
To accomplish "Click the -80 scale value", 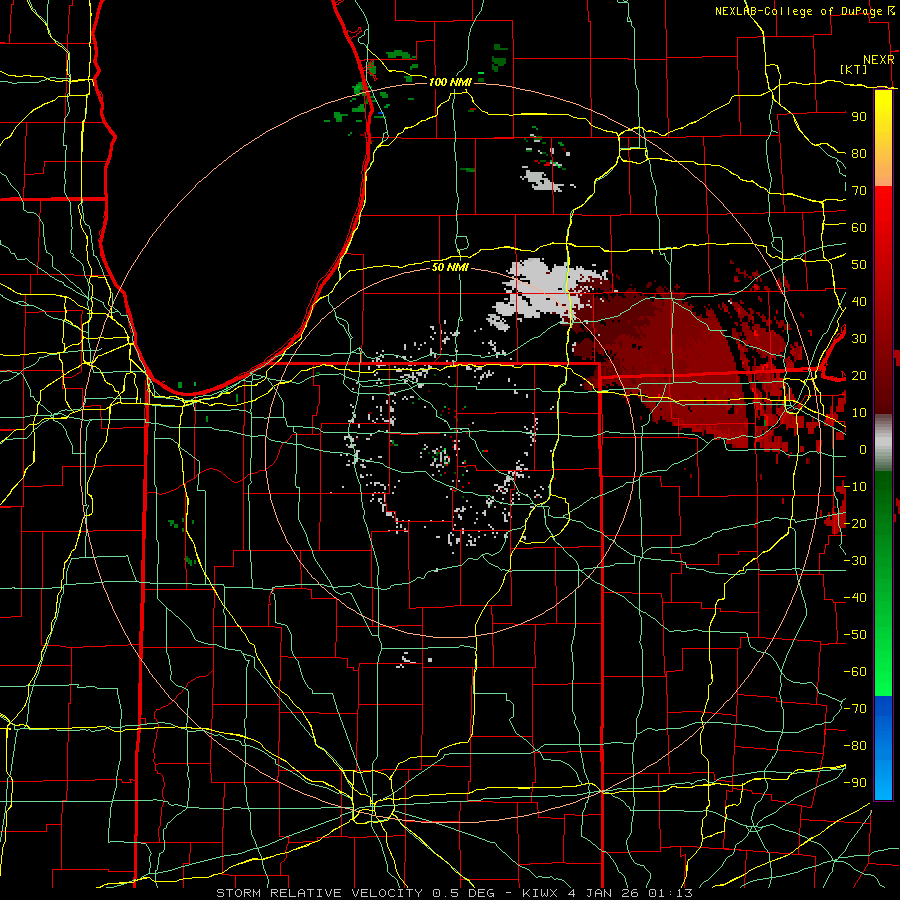I will tap(856, 746).
